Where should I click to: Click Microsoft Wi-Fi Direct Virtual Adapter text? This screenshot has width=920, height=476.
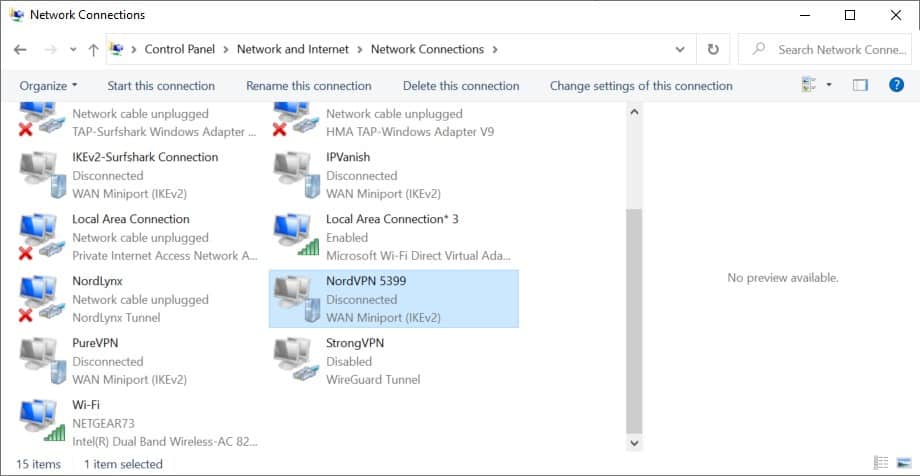pyautogui.click(x=418, y=256)
